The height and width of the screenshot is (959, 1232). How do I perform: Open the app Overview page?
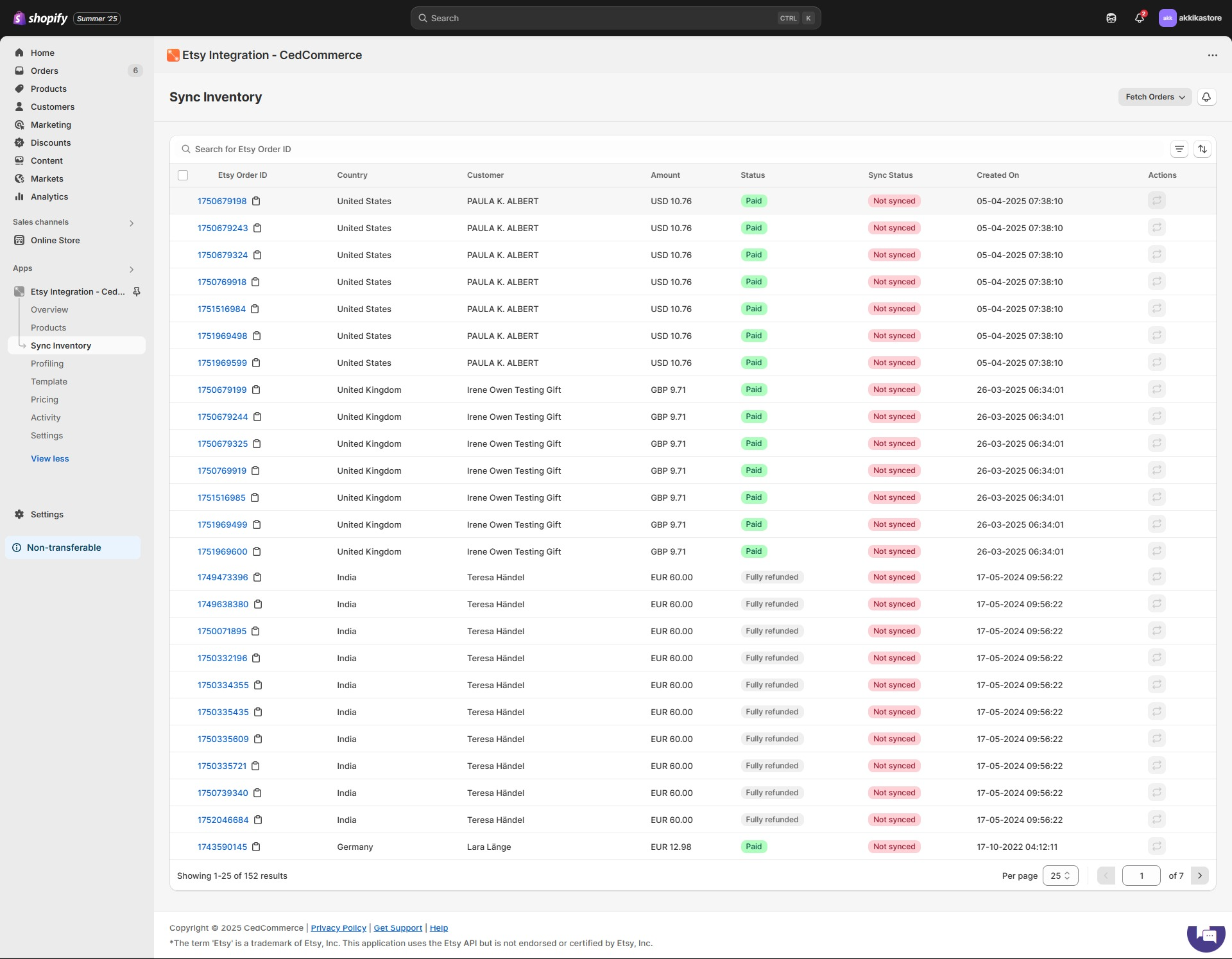49,309
